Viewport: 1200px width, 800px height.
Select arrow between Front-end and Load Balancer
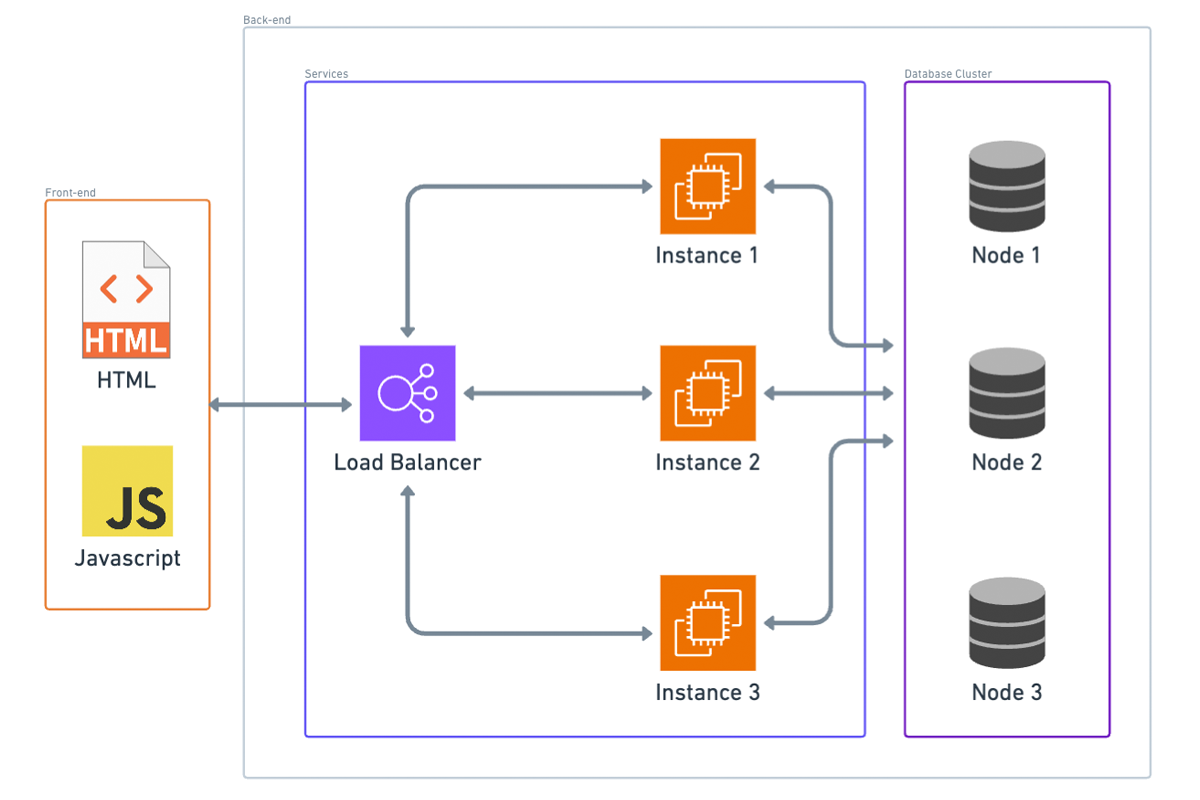281,404
